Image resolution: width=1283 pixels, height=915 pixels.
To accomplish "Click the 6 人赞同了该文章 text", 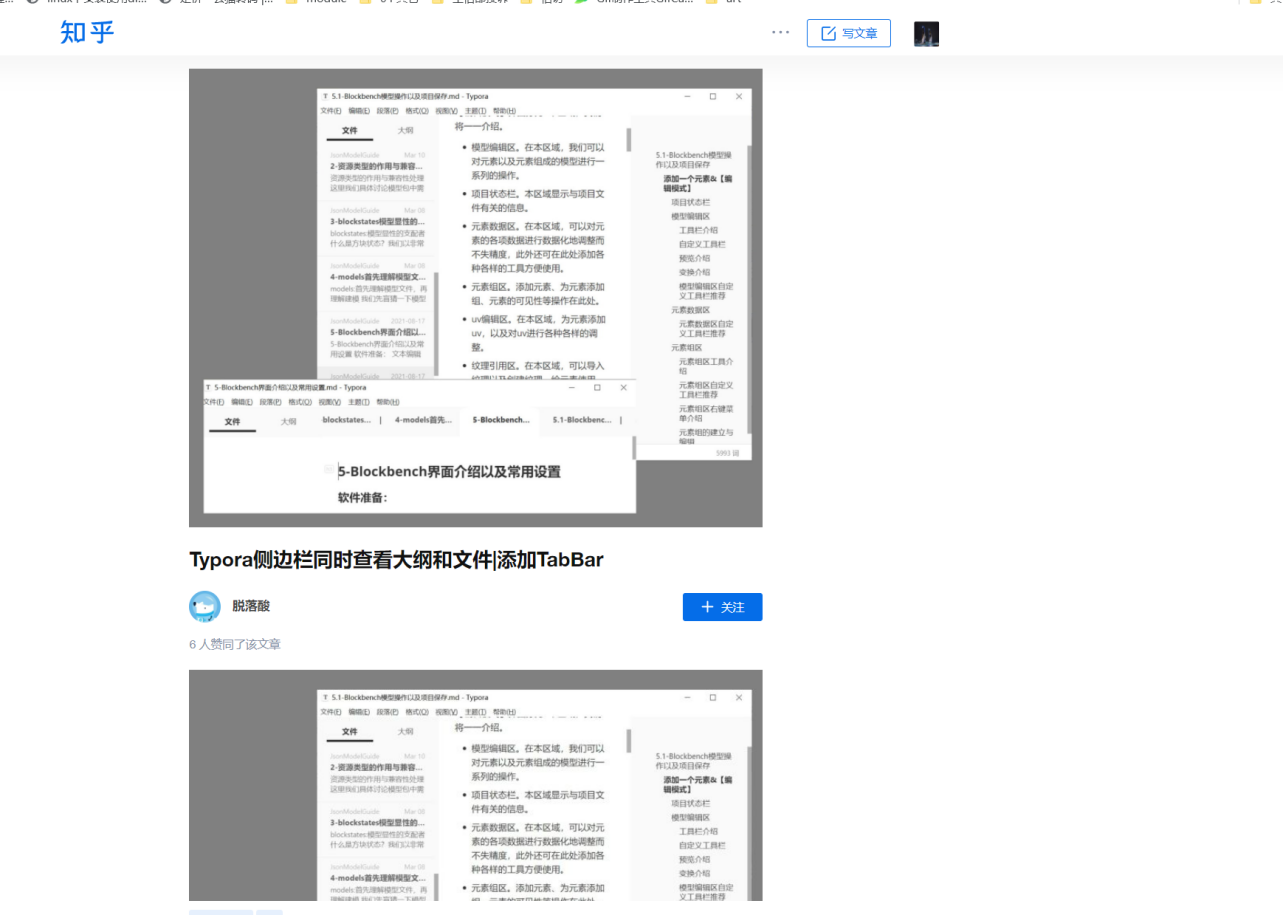I will (x=235, y=644).
